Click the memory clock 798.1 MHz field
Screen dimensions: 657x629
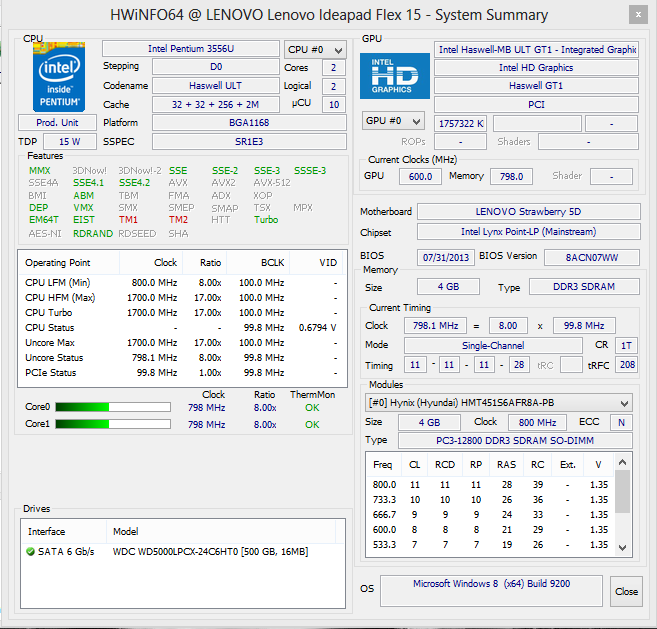[x=435, y=326]
